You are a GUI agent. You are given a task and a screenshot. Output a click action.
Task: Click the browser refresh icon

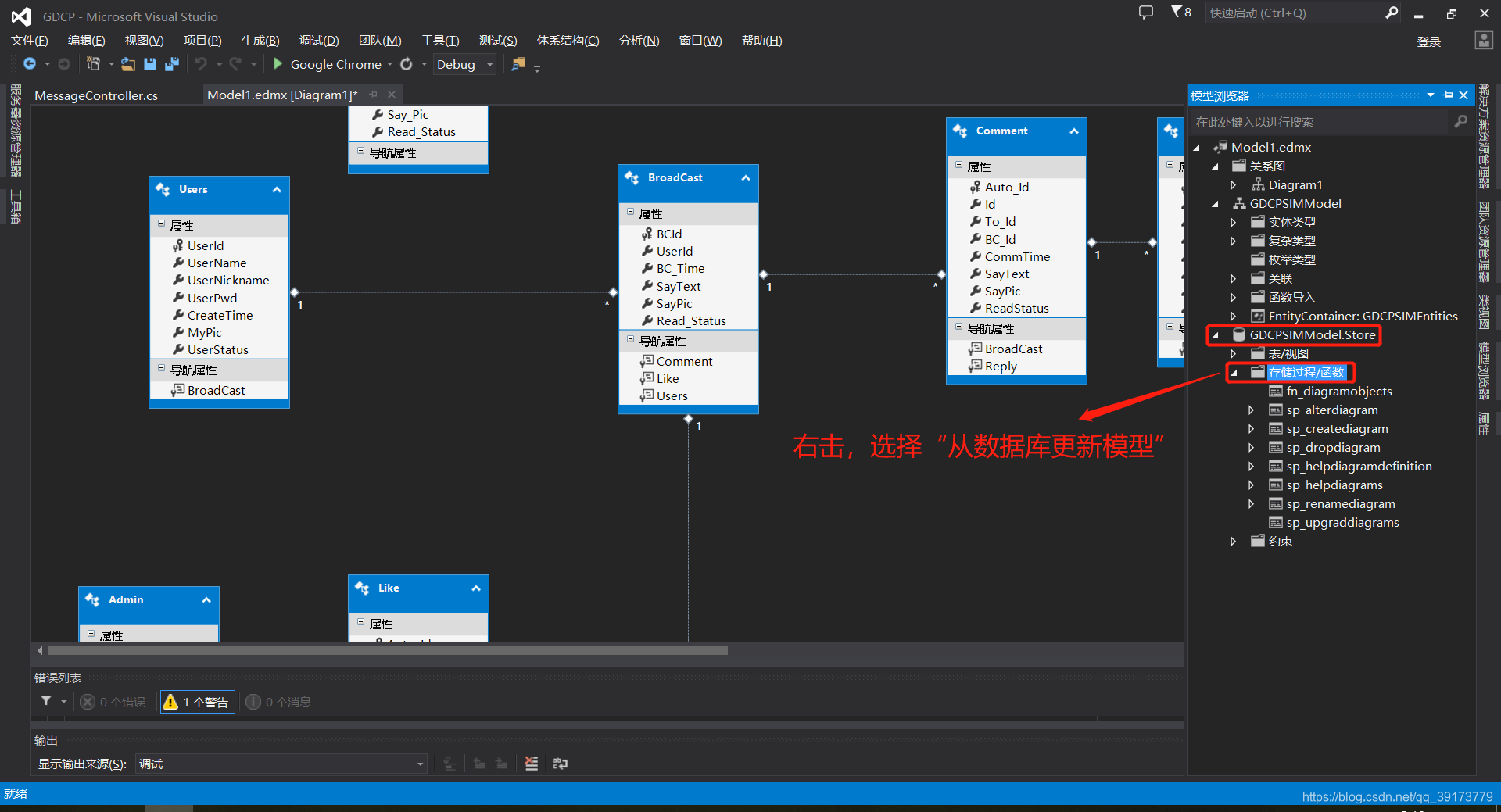point(407,64)
